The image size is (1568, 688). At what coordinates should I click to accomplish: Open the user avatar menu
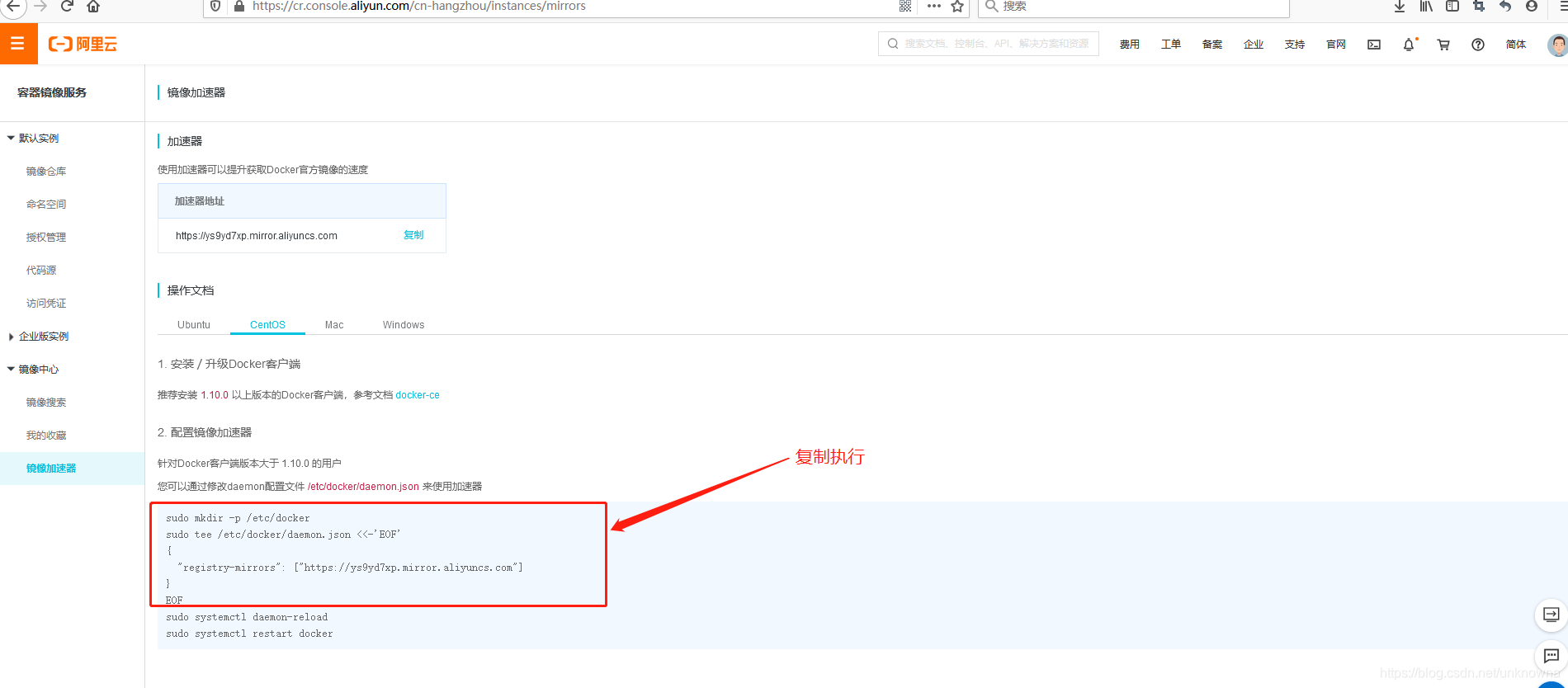1557,45
